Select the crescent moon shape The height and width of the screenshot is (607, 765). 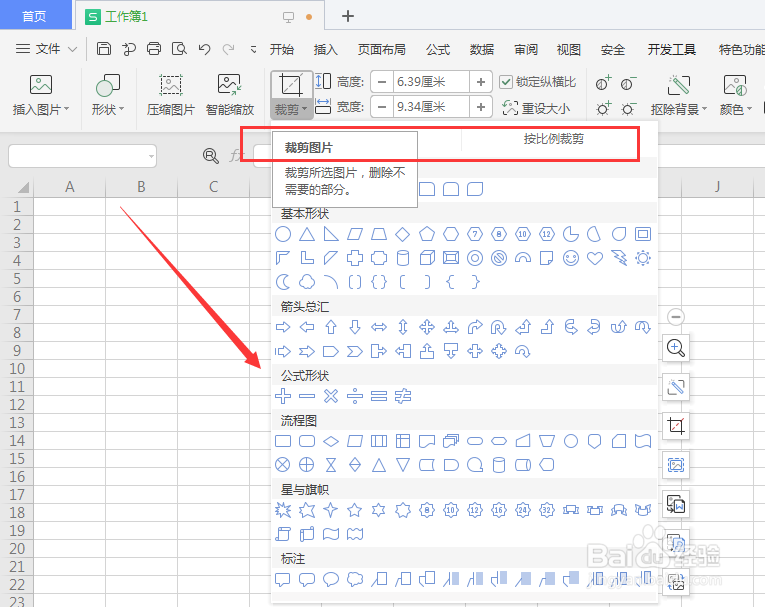(x=283, y=282)
